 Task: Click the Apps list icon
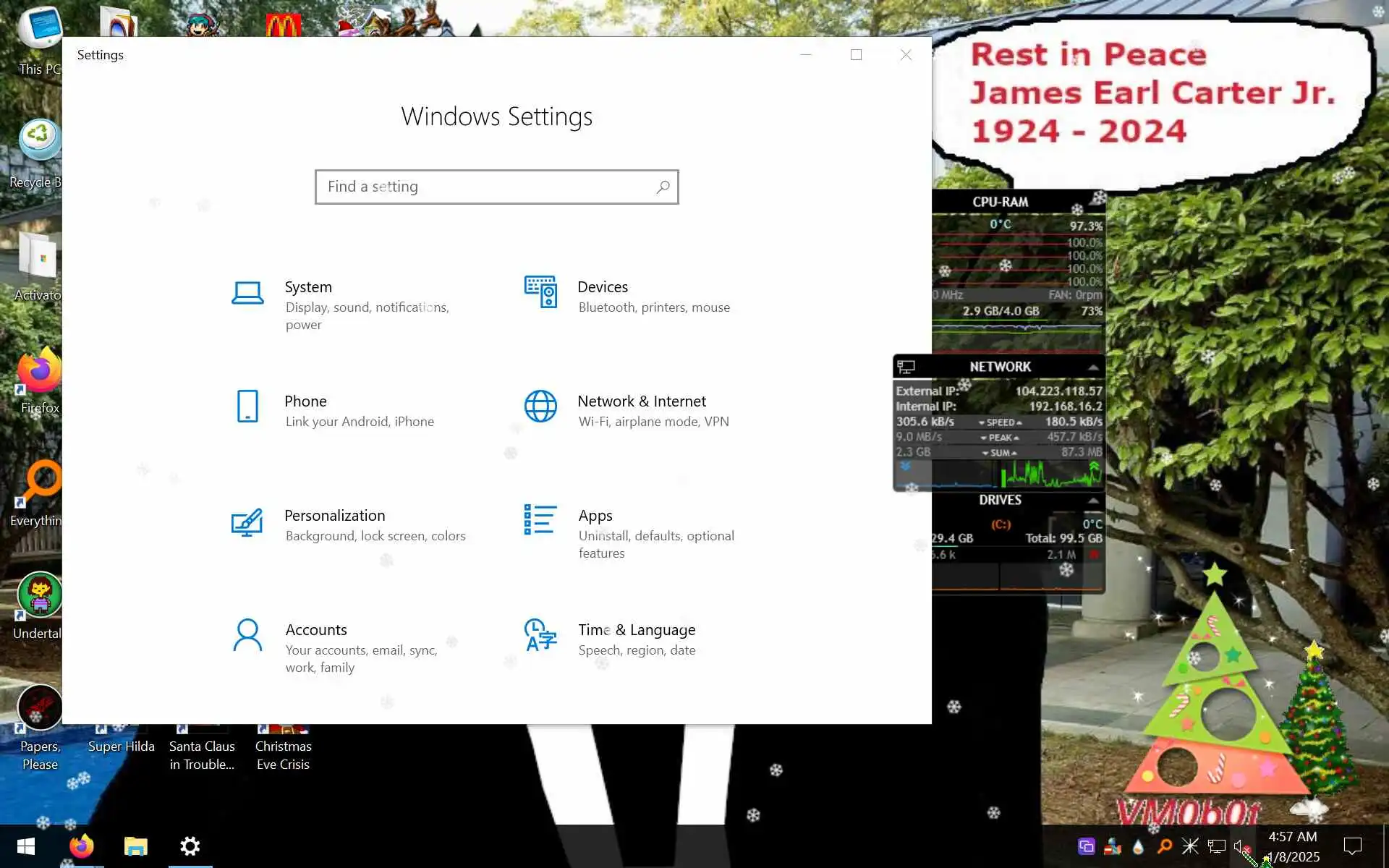[x=540, y=520]
